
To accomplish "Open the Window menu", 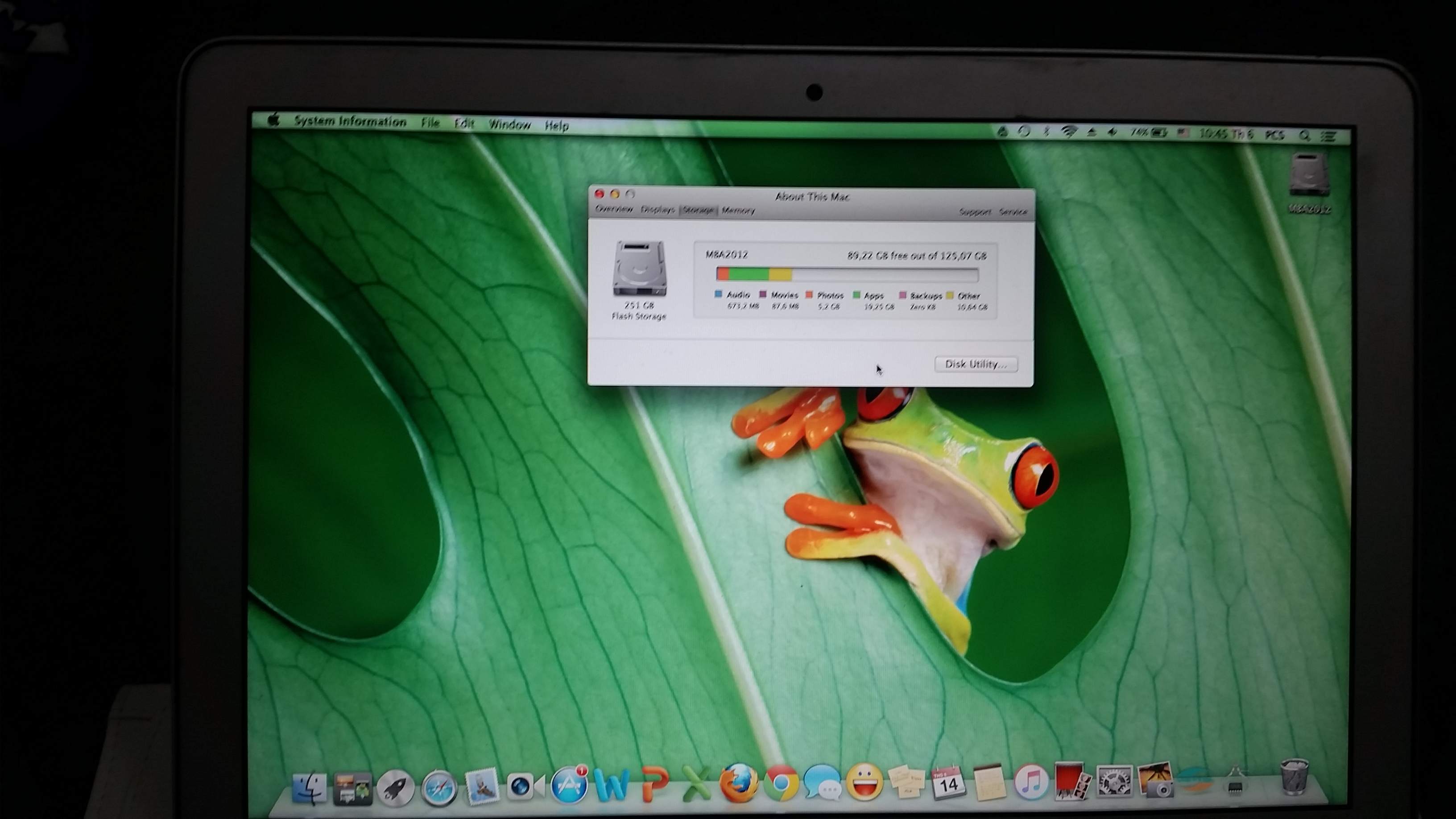I will pyautogui.click(x=509, y=124).
